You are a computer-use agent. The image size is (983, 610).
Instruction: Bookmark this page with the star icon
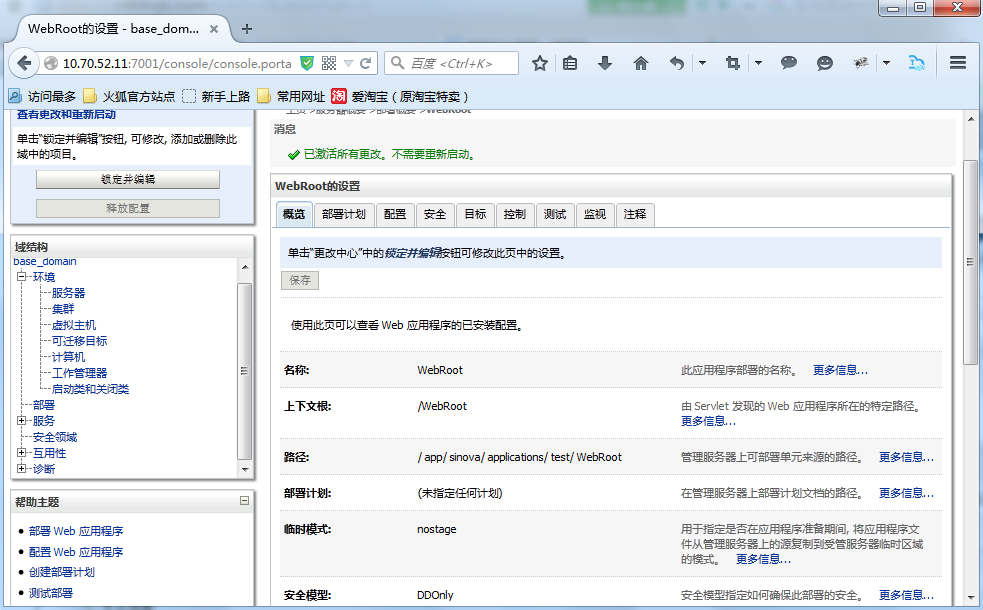(x=540, y=63)
